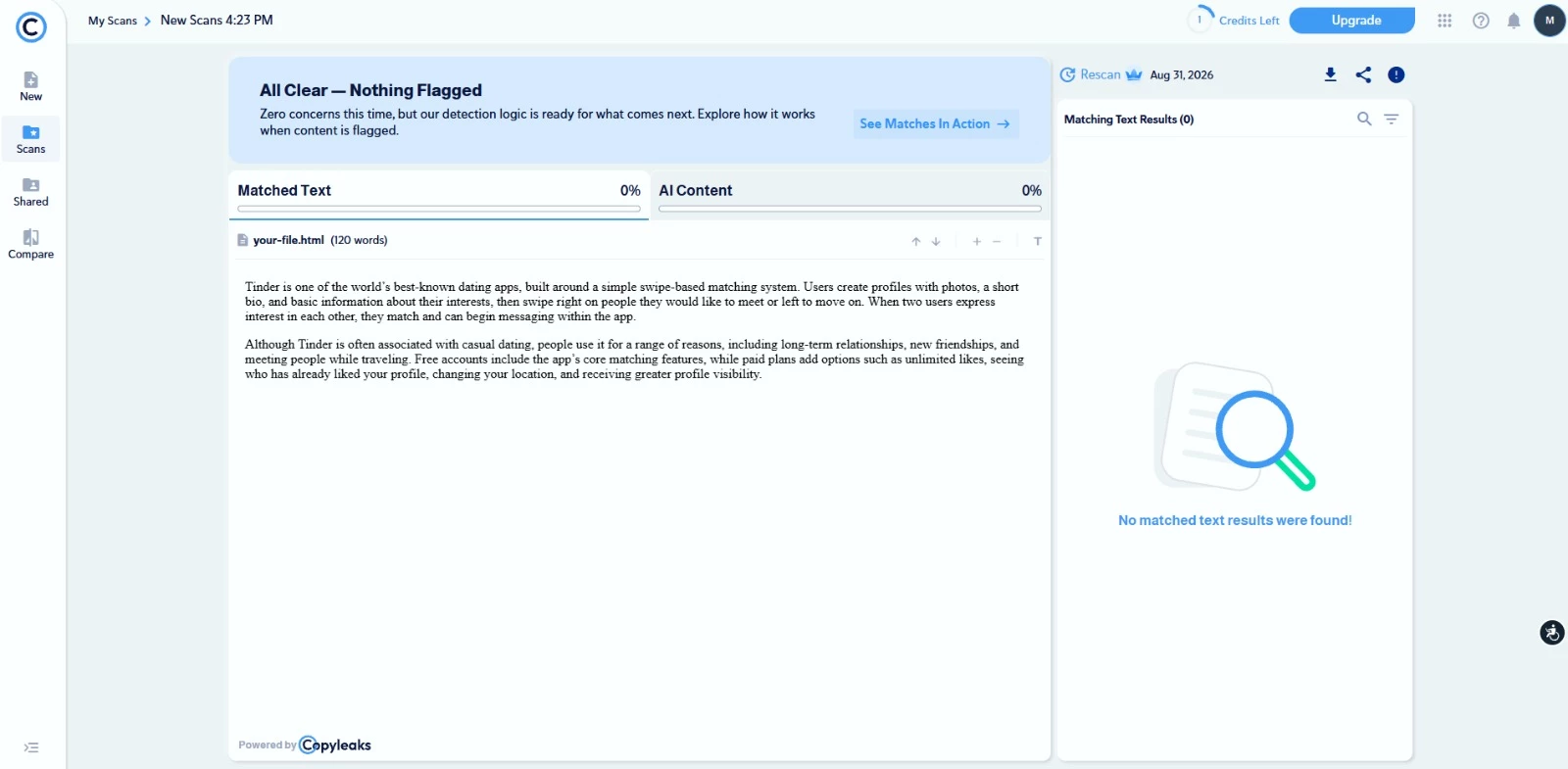Toggle text-only view with the T icon

(x=1037, y=241)
